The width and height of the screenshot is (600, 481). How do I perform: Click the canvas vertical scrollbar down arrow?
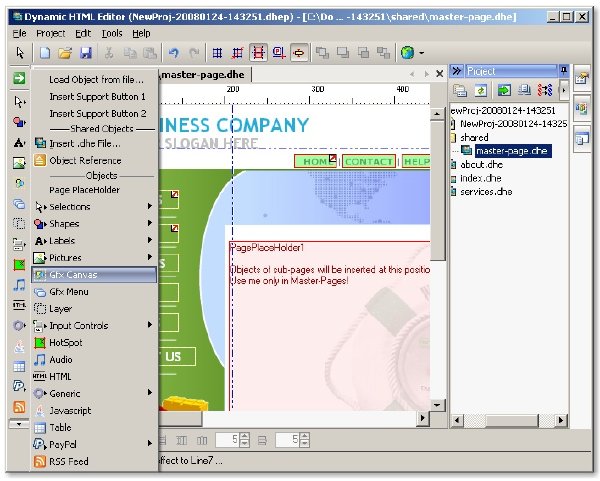[x=437, y=405]
